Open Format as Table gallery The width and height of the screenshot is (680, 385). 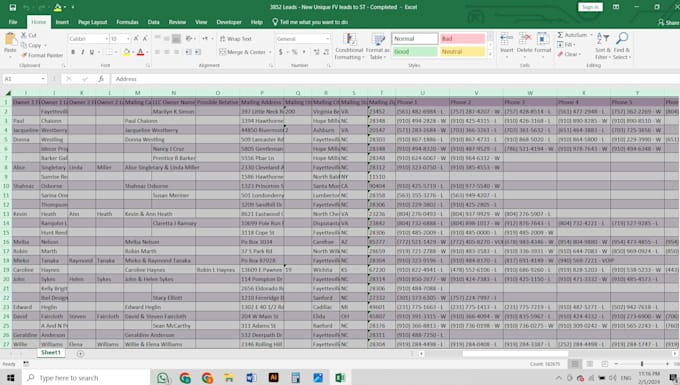click(378, 46)
